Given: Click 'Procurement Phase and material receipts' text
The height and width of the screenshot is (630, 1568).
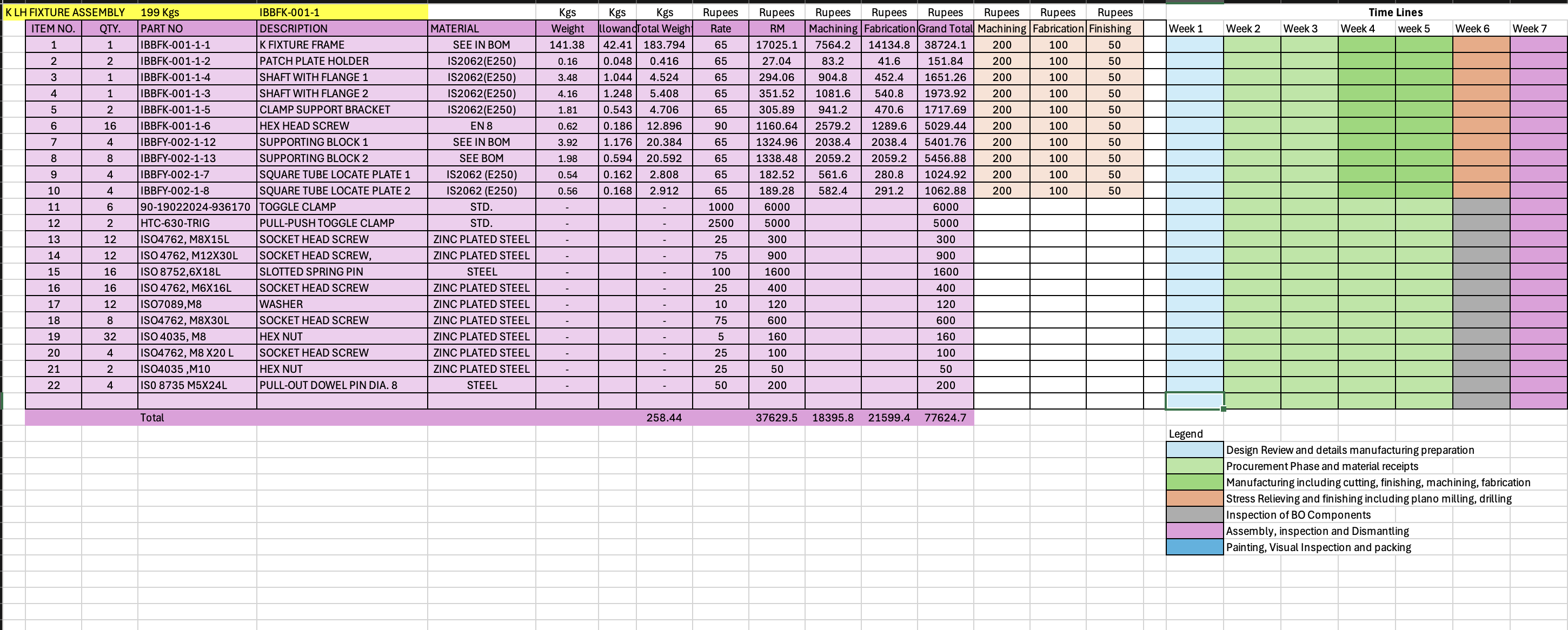Looking at the screenshot, I should [1322, 466].
